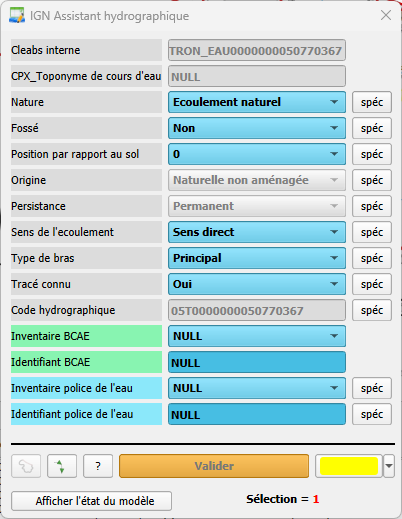The height and width of the screenshot is (519, 402).
Task: Click the Valider button
Action: (214, 466)
